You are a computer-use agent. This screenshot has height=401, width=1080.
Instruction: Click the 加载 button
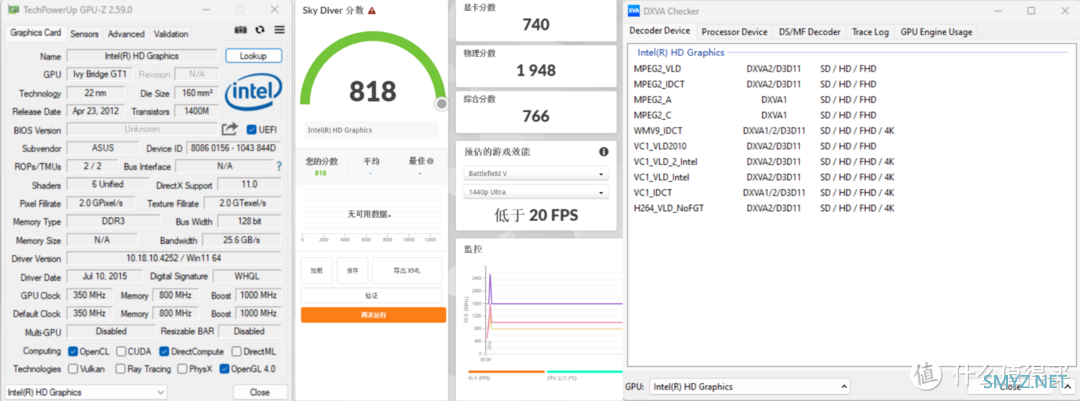click(x=316, y=270)
